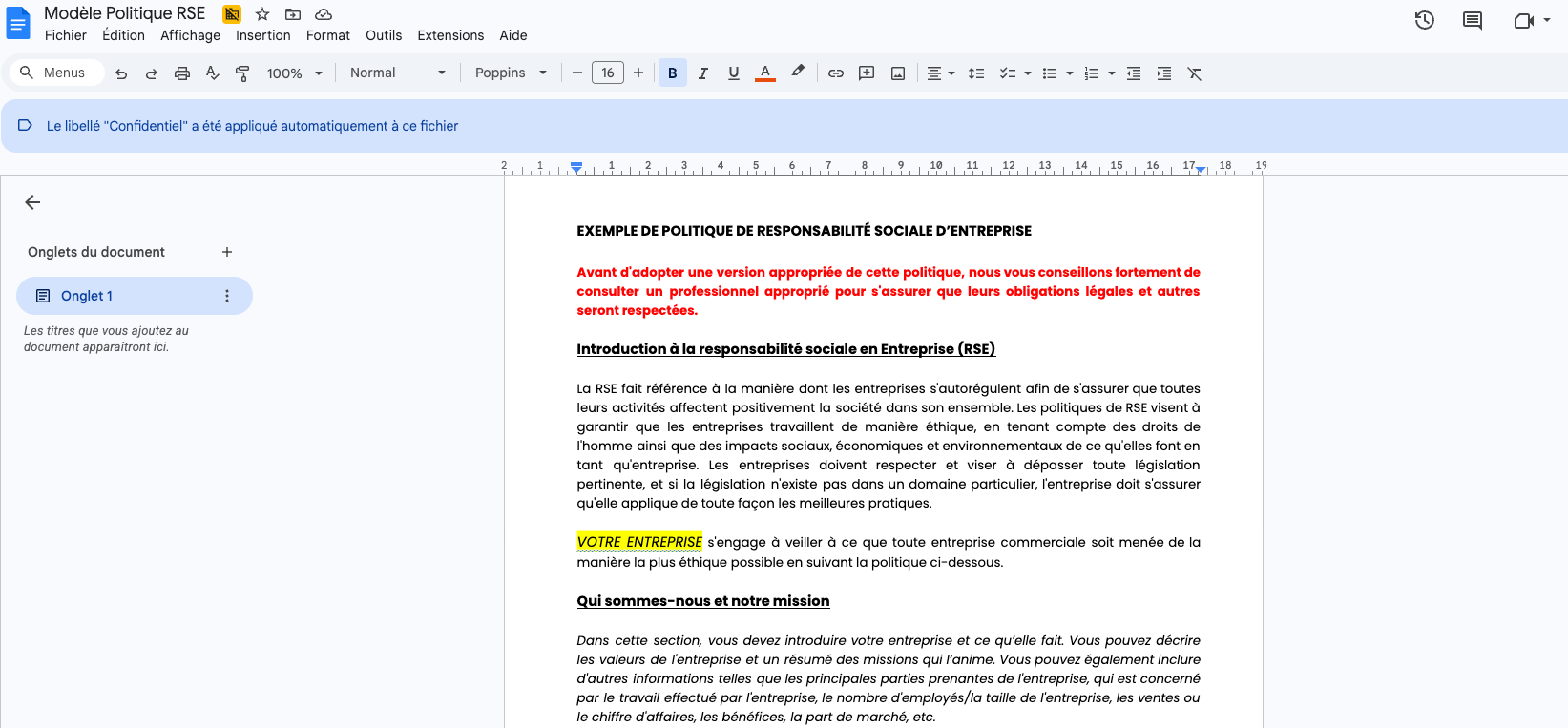Viewport: 1568px width, 728px height.
Task: Click the yellow Confidentiel label badge icon
Action: (232, 14)
